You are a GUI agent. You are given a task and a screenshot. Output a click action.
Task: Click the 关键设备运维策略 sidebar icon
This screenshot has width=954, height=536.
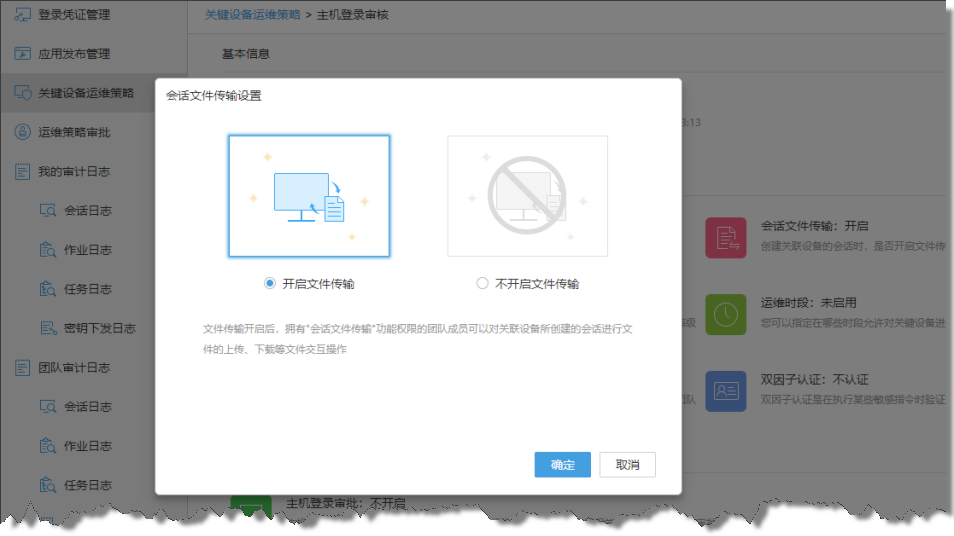point(22,93)
